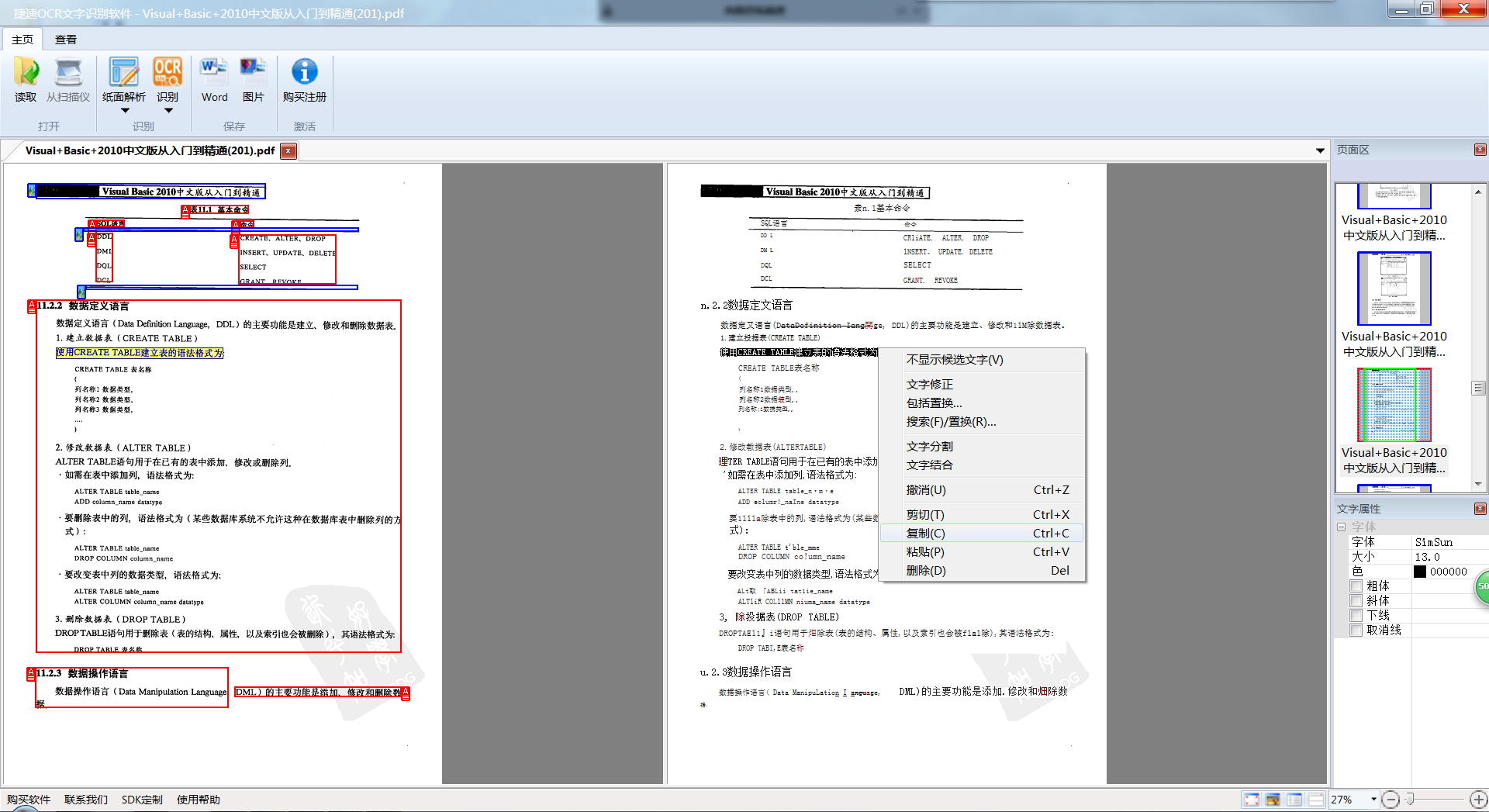Click the image view icon in status bar

(x=1273, y=800)
